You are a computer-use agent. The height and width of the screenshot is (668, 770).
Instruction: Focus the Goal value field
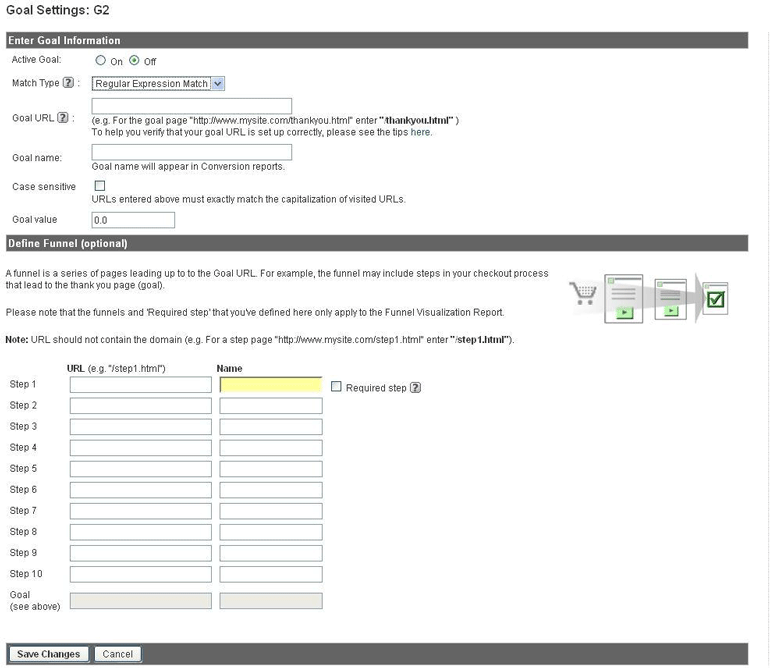pos(133,220)
